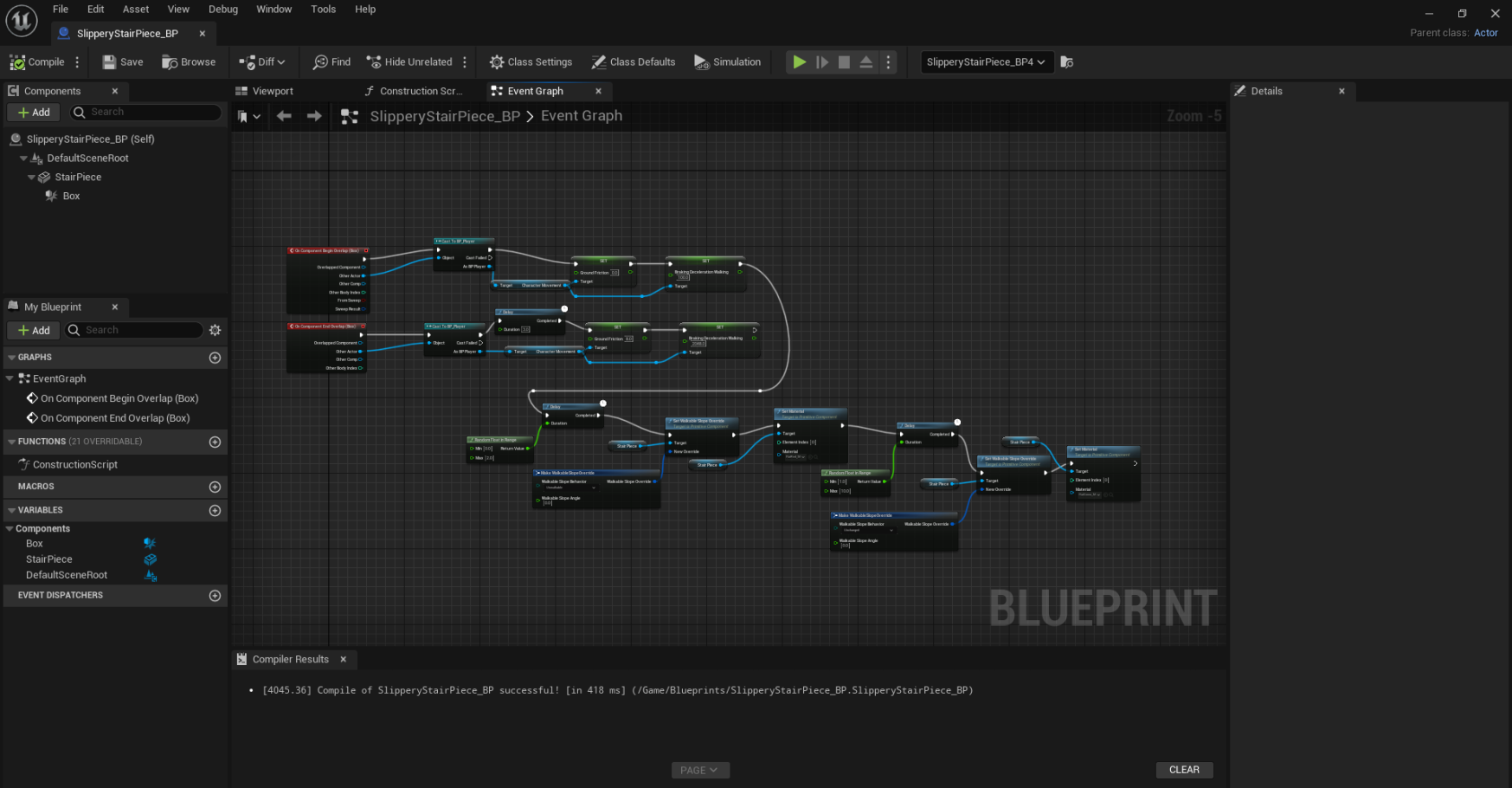The height and width of the screenshot is (788, 1512).
Task: Collapse the VARIABLES section
Action: 12,510
